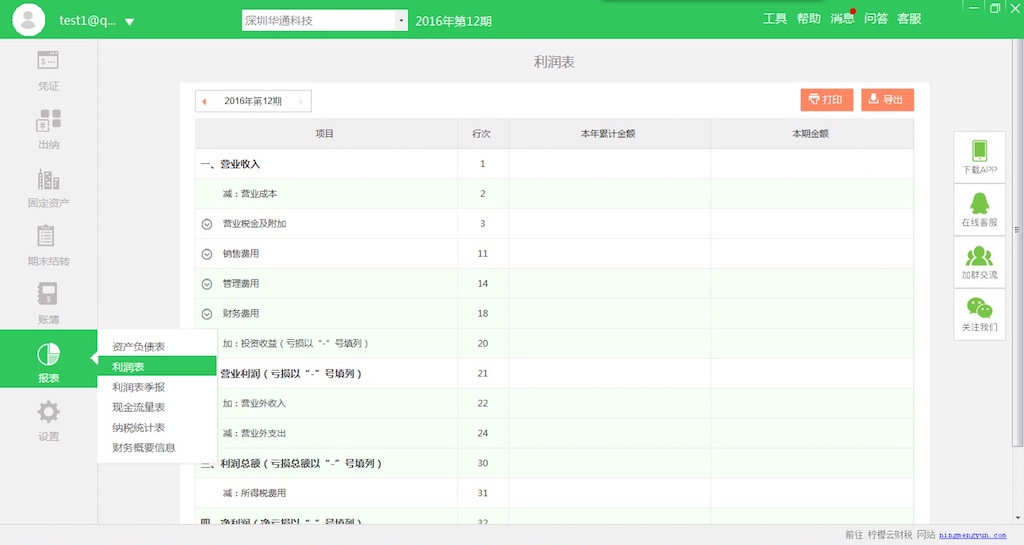The height and width of the screenshot is (545, 1024).
Task: Open the 期末结转 period-end icon
Action: tap(48, 237)
